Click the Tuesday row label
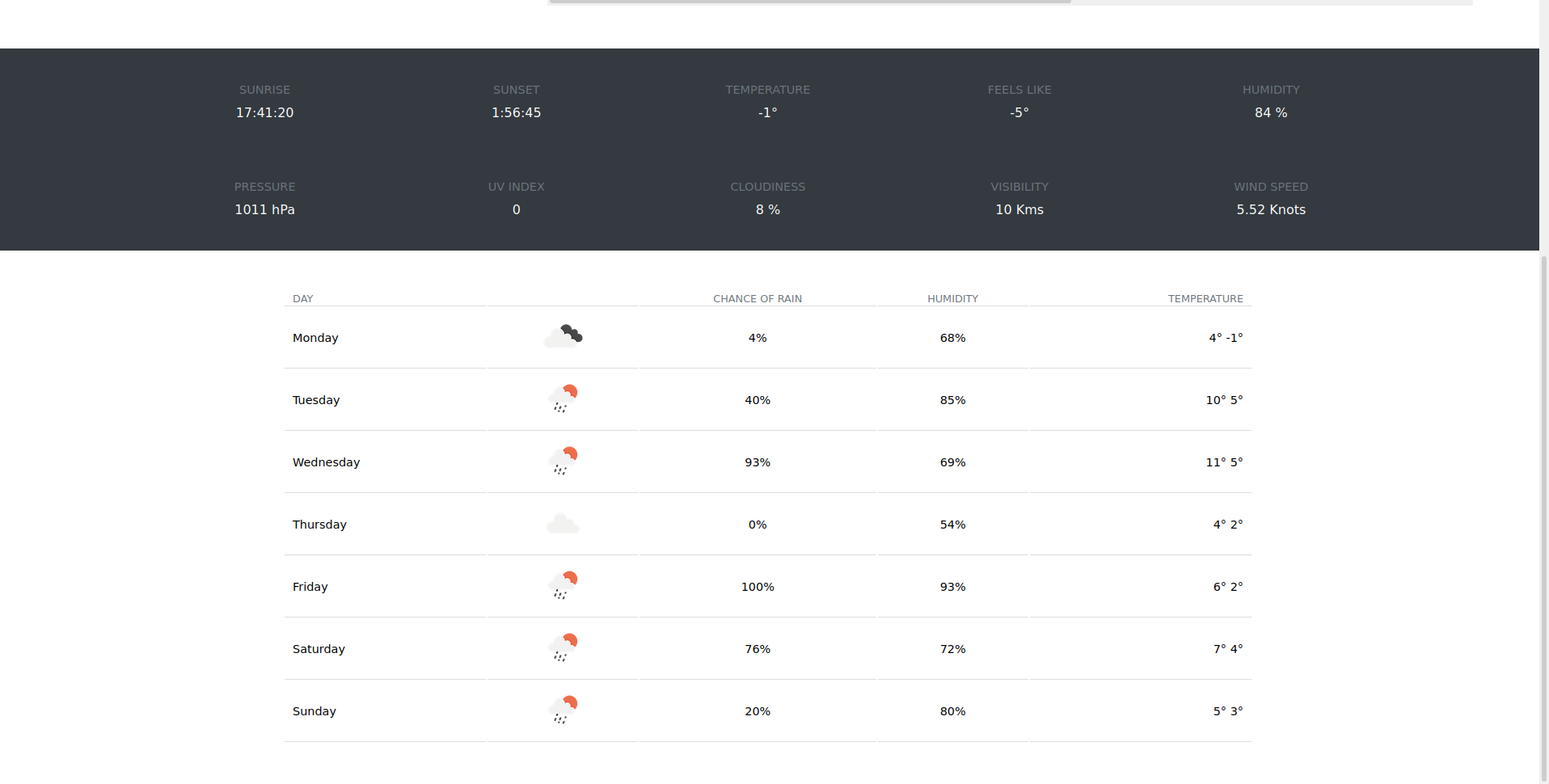This screenshot has width=1549, height=784. point(316,400)
